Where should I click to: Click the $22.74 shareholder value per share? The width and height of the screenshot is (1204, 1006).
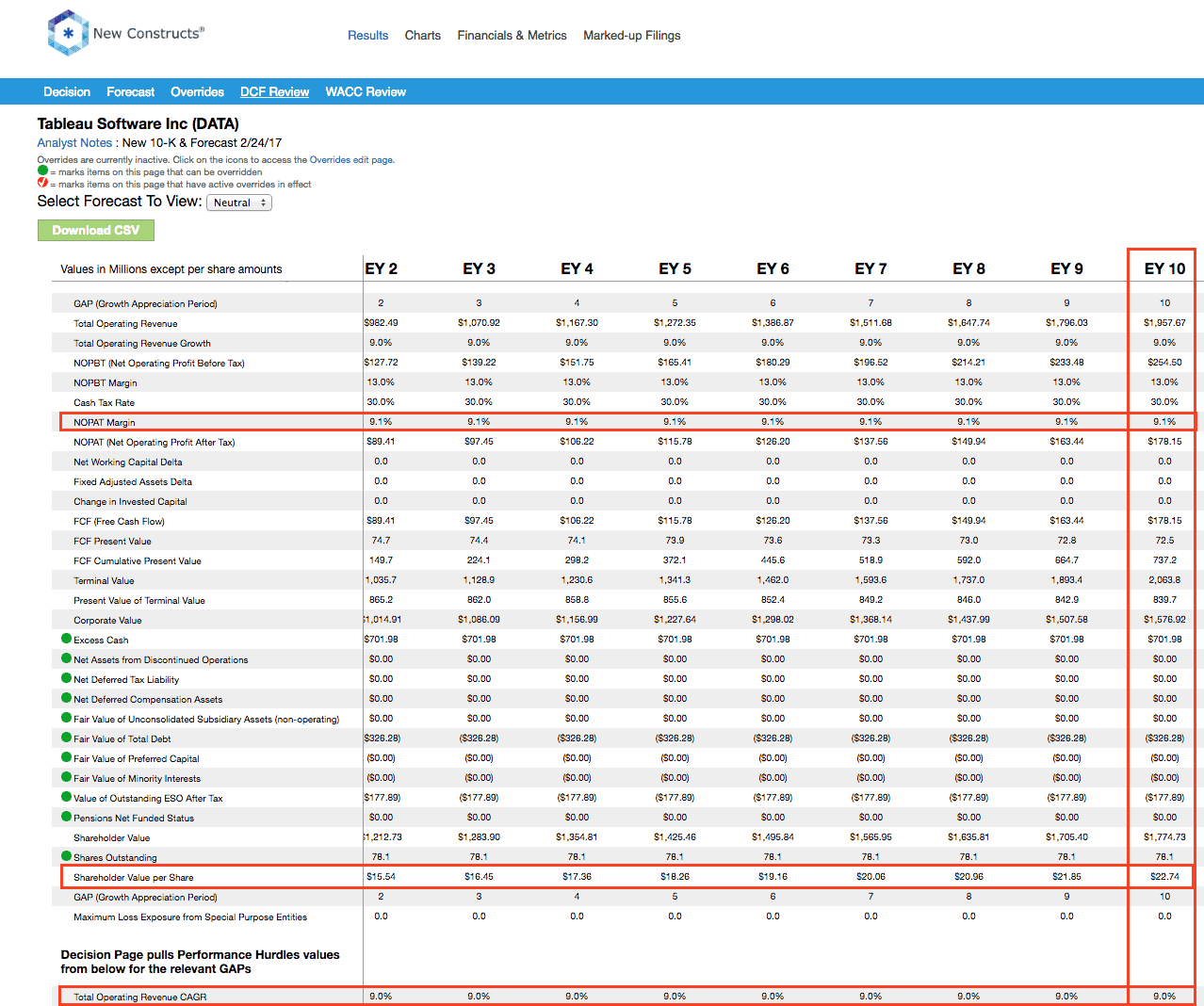tap(1165, 876)
